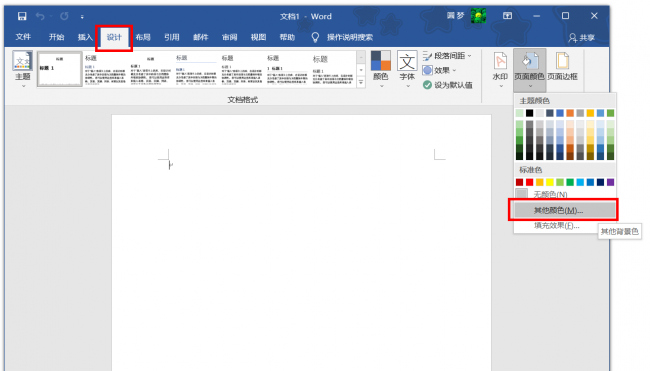Choose 填充效果(F)... fill effects option
Screen dimensions: 650x371
pos(565,226)
